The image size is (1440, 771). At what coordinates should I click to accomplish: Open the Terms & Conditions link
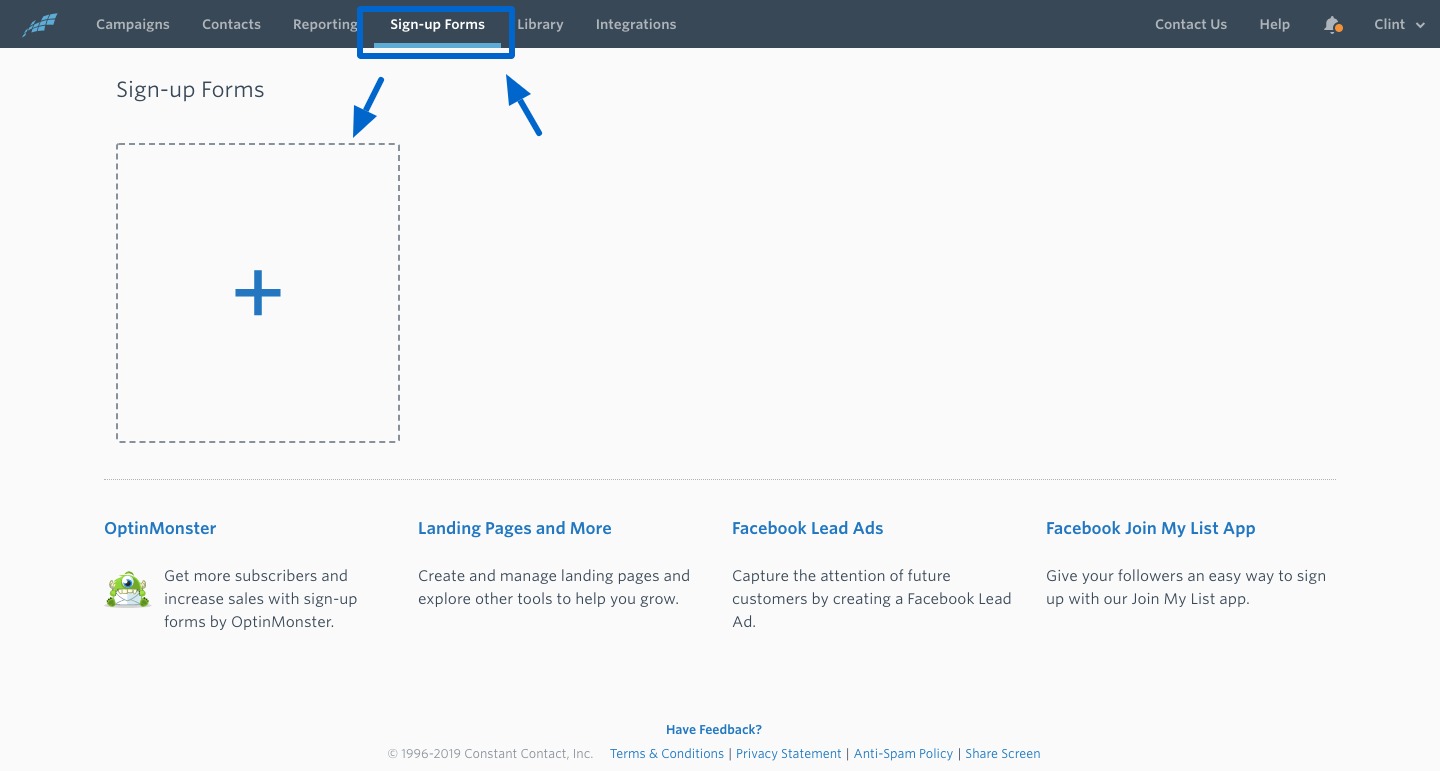[x=667, y=754]
